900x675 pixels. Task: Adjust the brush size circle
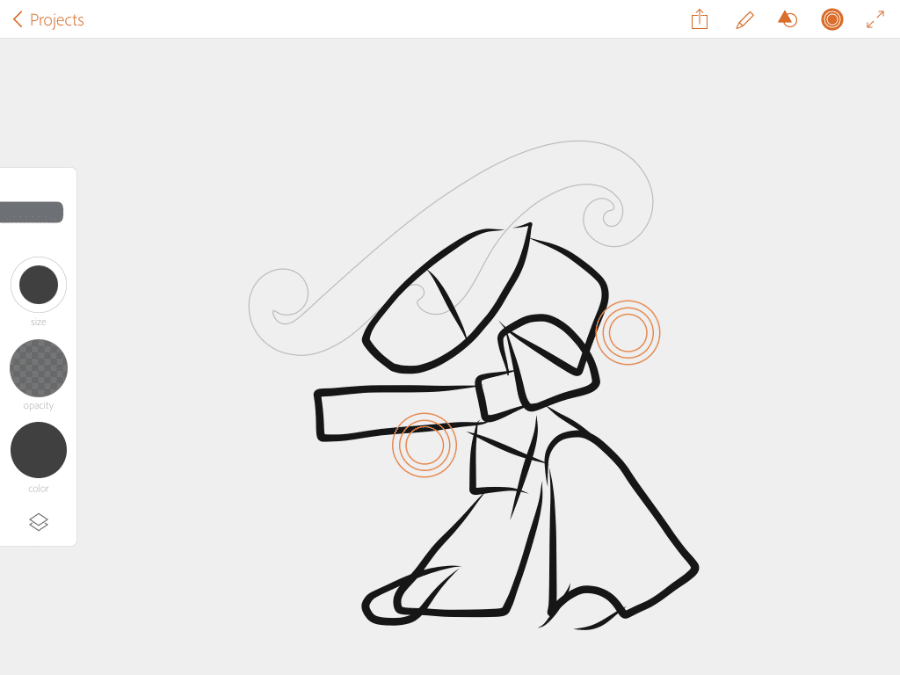click(x=38, y=284)
